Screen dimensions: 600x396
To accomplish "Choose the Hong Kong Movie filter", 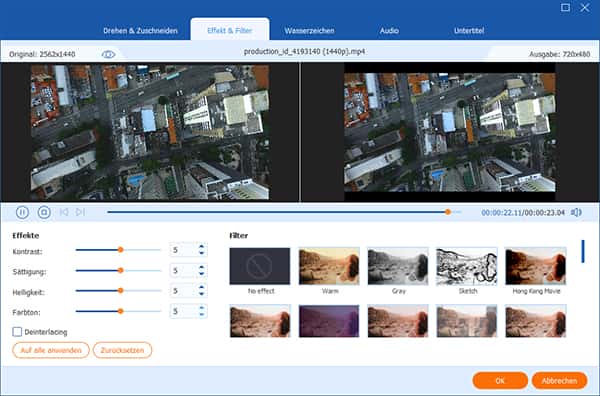I will 536,266.
